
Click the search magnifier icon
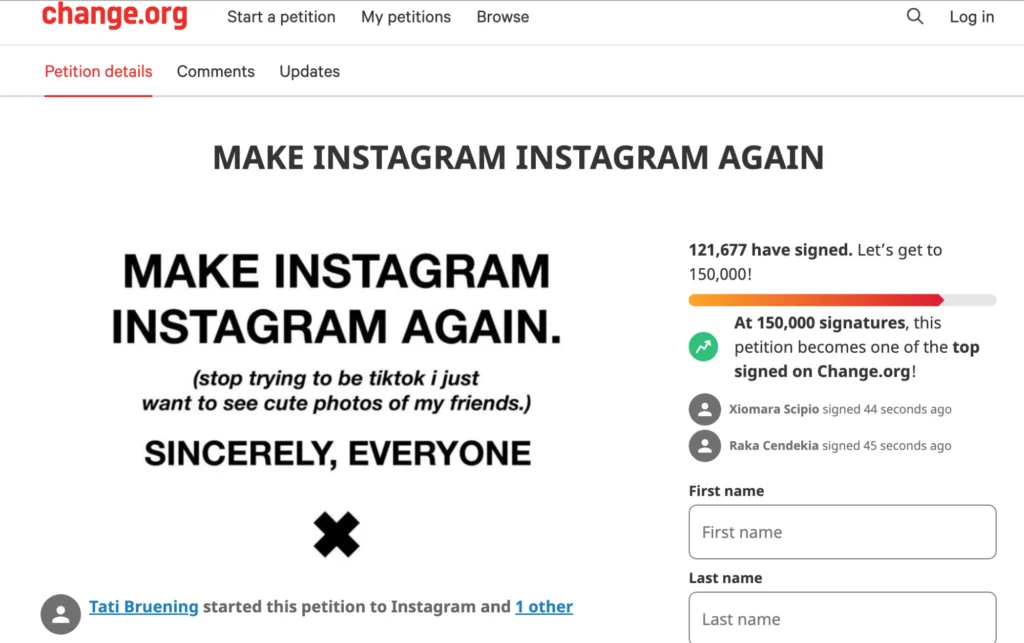coord(915,16)
